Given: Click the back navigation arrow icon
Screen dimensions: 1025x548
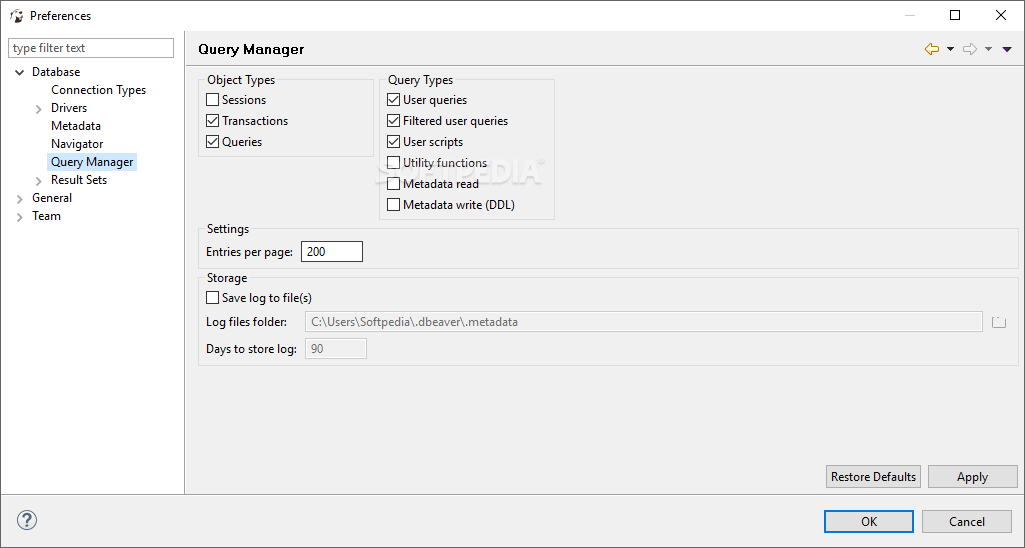Looking at the screenshot, I should tap(932, 49).
